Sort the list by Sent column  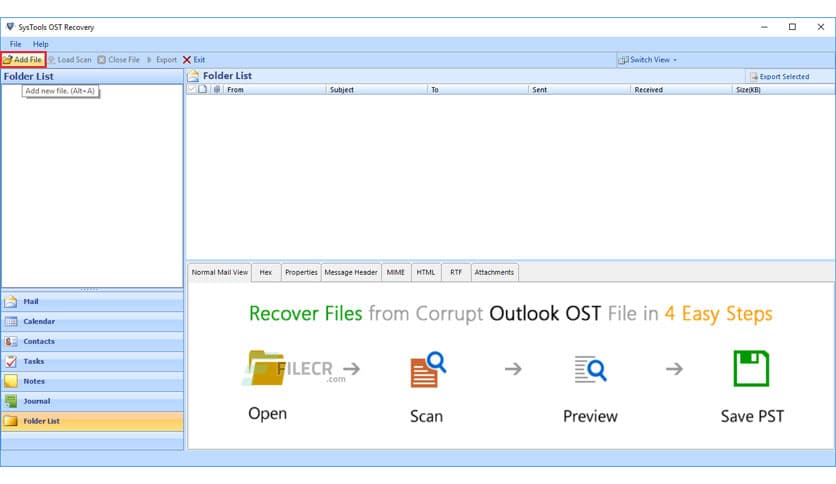pos(580,90)
